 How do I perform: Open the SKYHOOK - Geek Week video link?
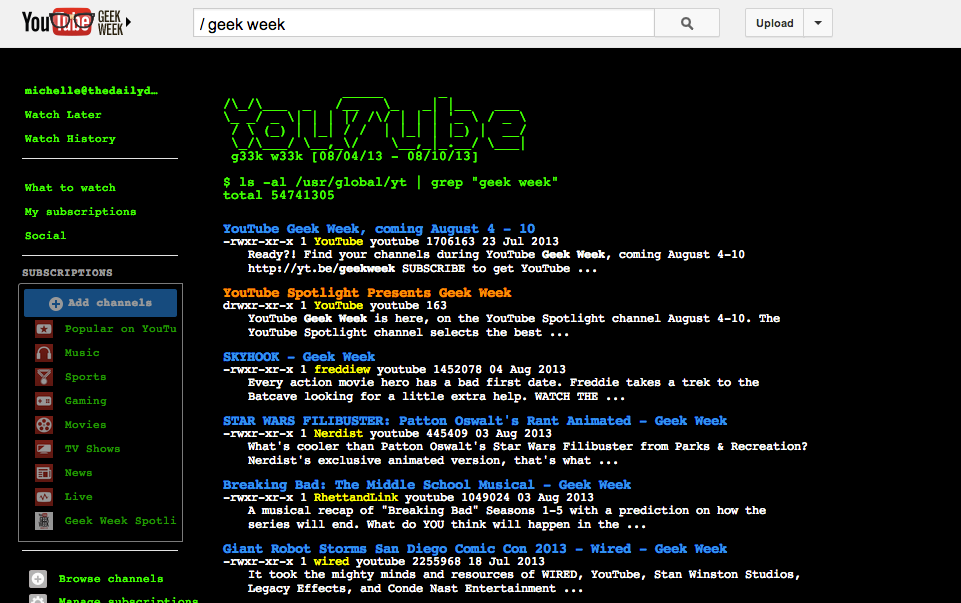click(x=299, y=357)
